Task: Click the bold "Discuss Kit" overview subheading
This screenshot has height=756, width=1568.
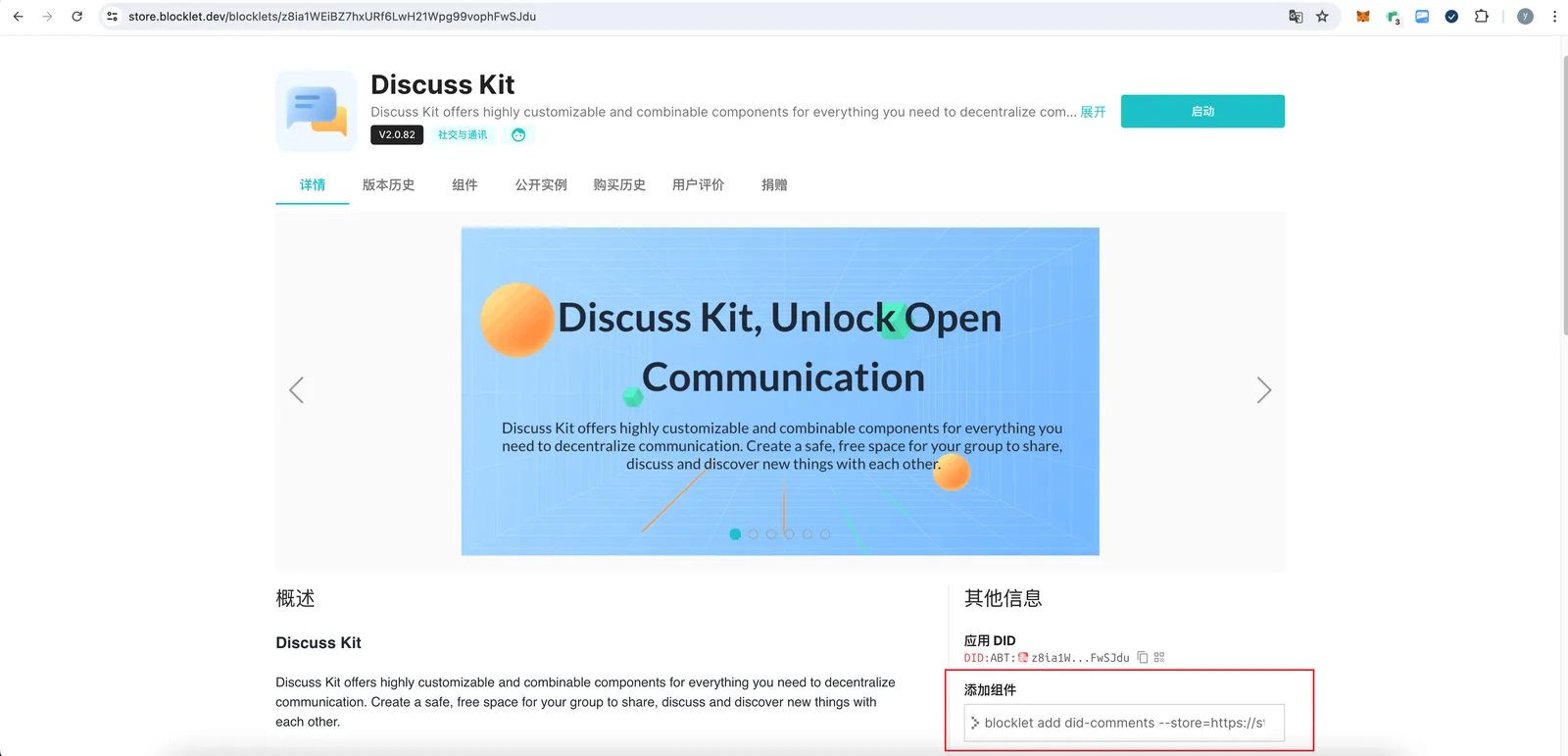Action: (318, 643)
